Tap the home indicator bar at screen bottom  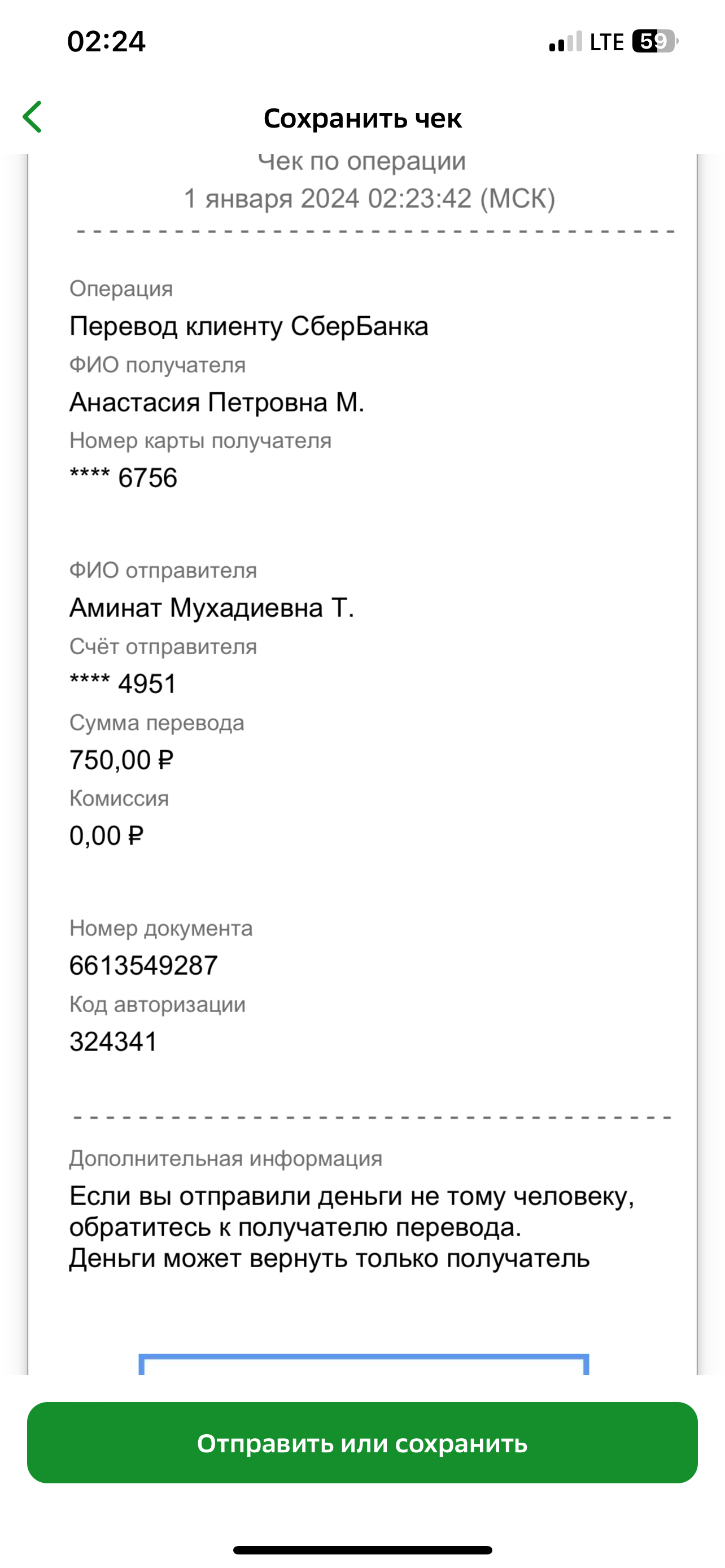[x=363, y=1550]
